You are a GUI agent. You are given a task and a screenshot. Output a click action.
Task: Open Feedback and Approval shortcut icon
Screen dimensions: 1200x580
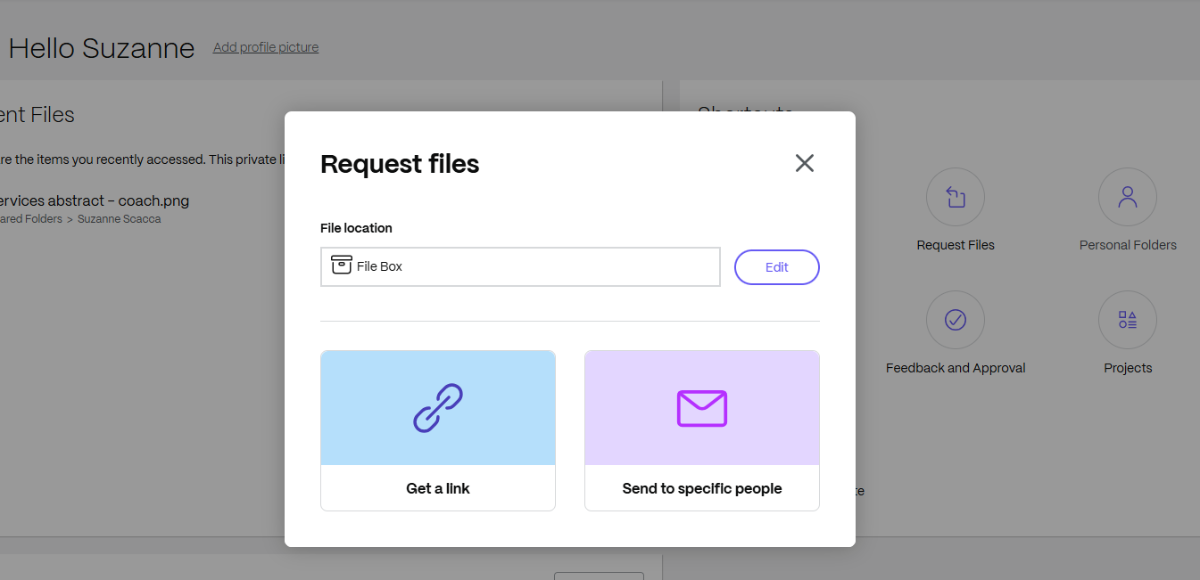pos(955,320)
